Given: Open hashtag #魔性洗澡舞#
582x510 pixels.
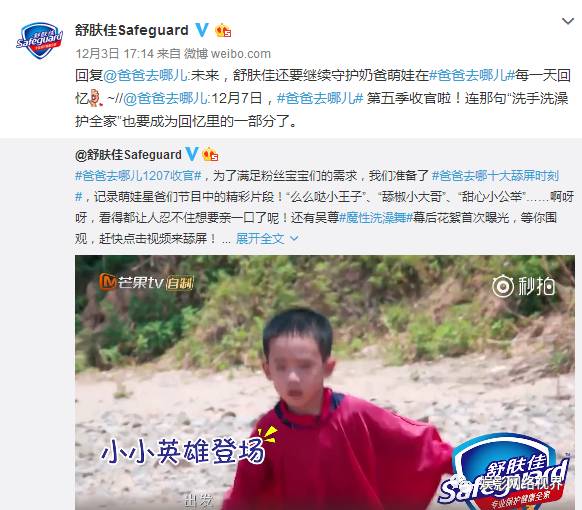Looking at the screenshot, I should [x=376, y=218].
